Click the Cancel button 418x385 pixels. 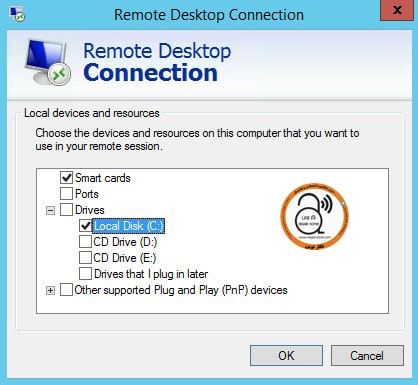[367, 355]
